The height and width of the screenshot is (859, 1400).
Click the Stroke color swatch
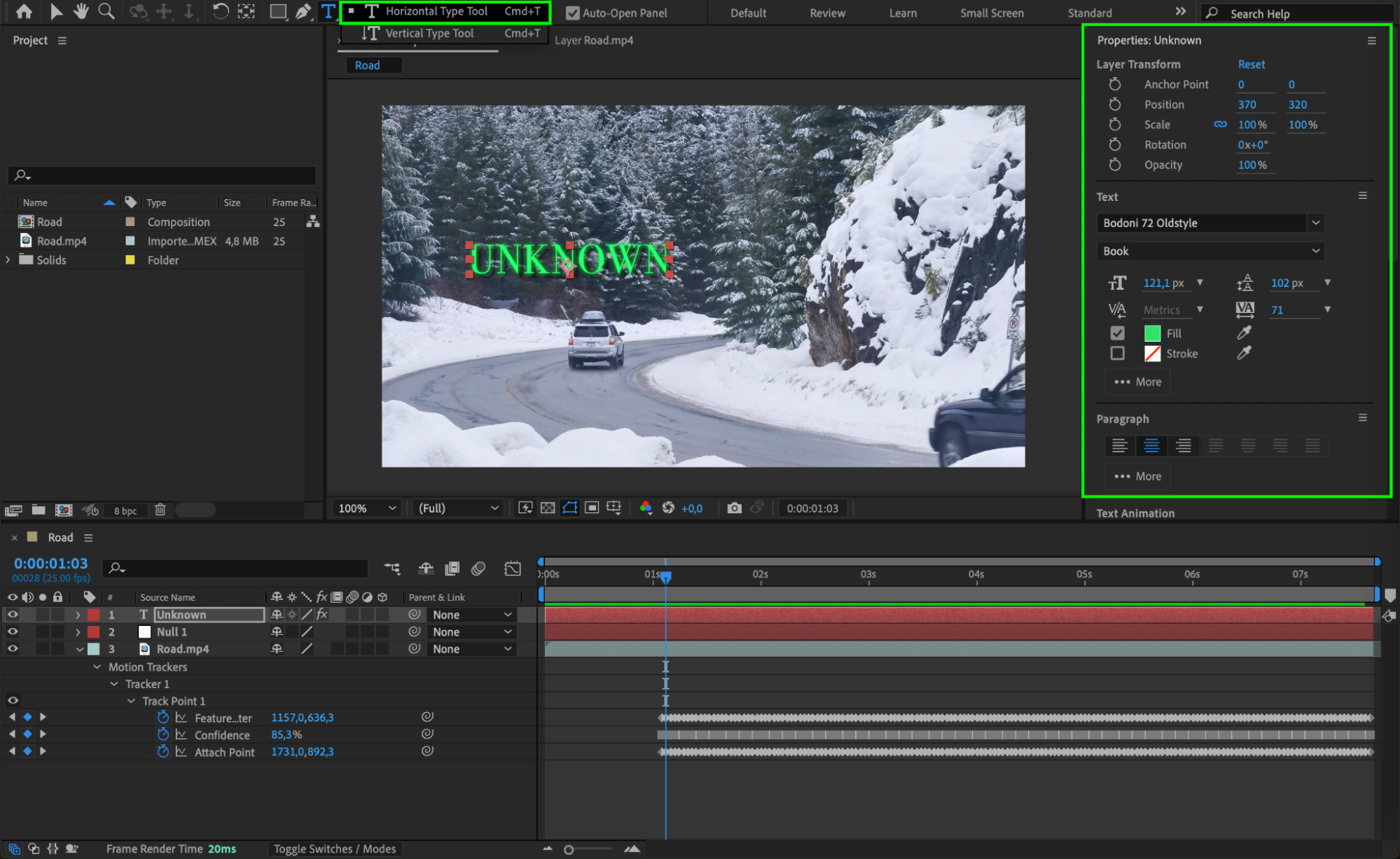1152,354
